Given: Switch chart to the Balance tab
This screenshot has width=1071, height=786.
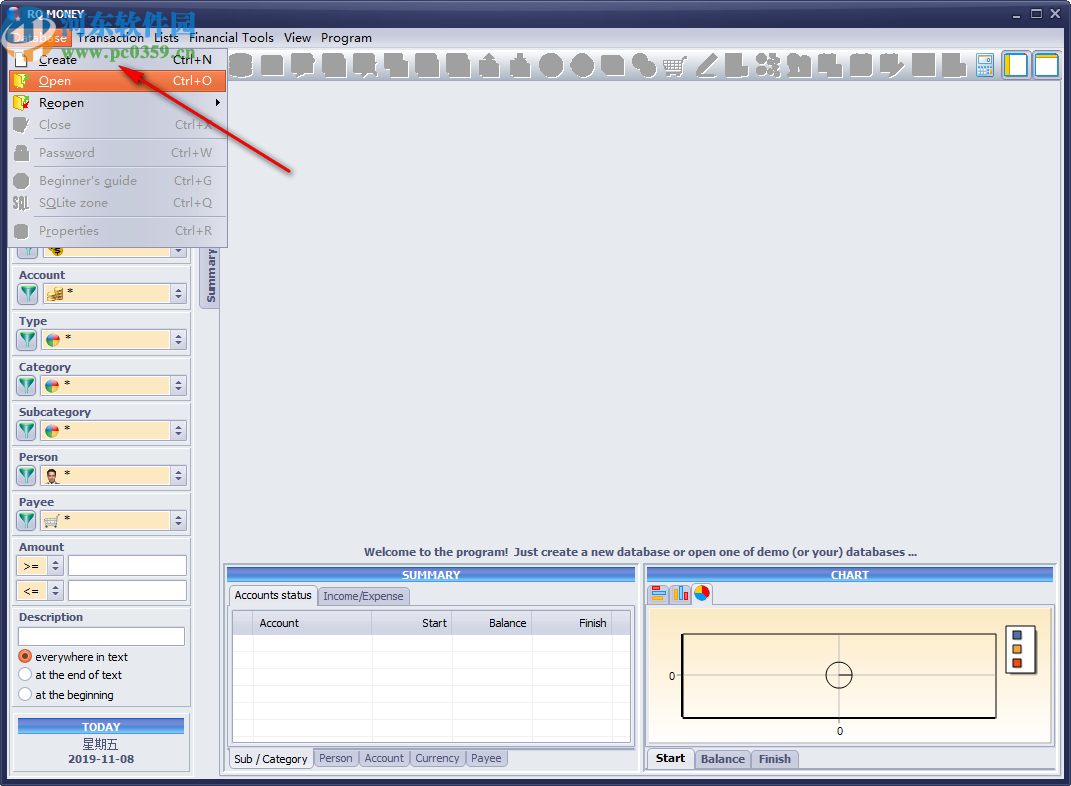Looking at the screenshot, I should [723, 759].
